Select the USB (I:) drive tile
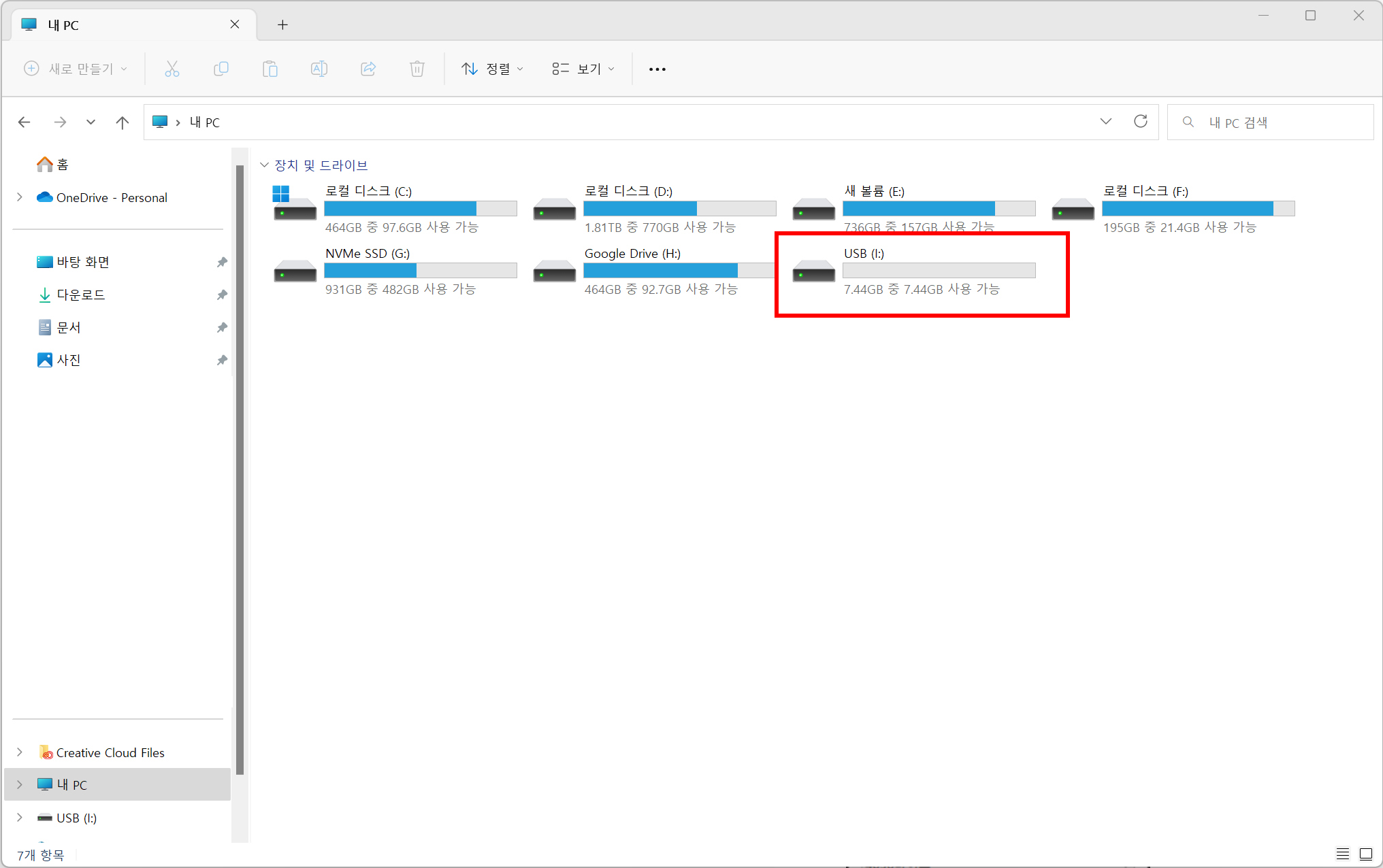 [912, 271]
